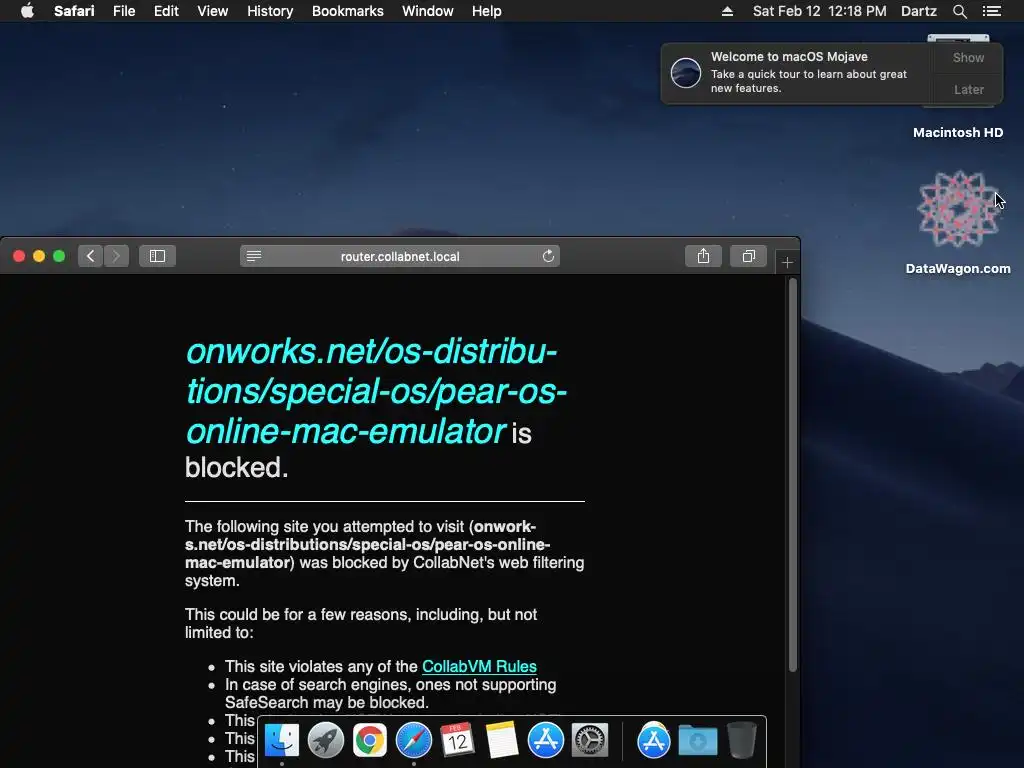Reload the router.collabnet.local page

coord(549,256)
